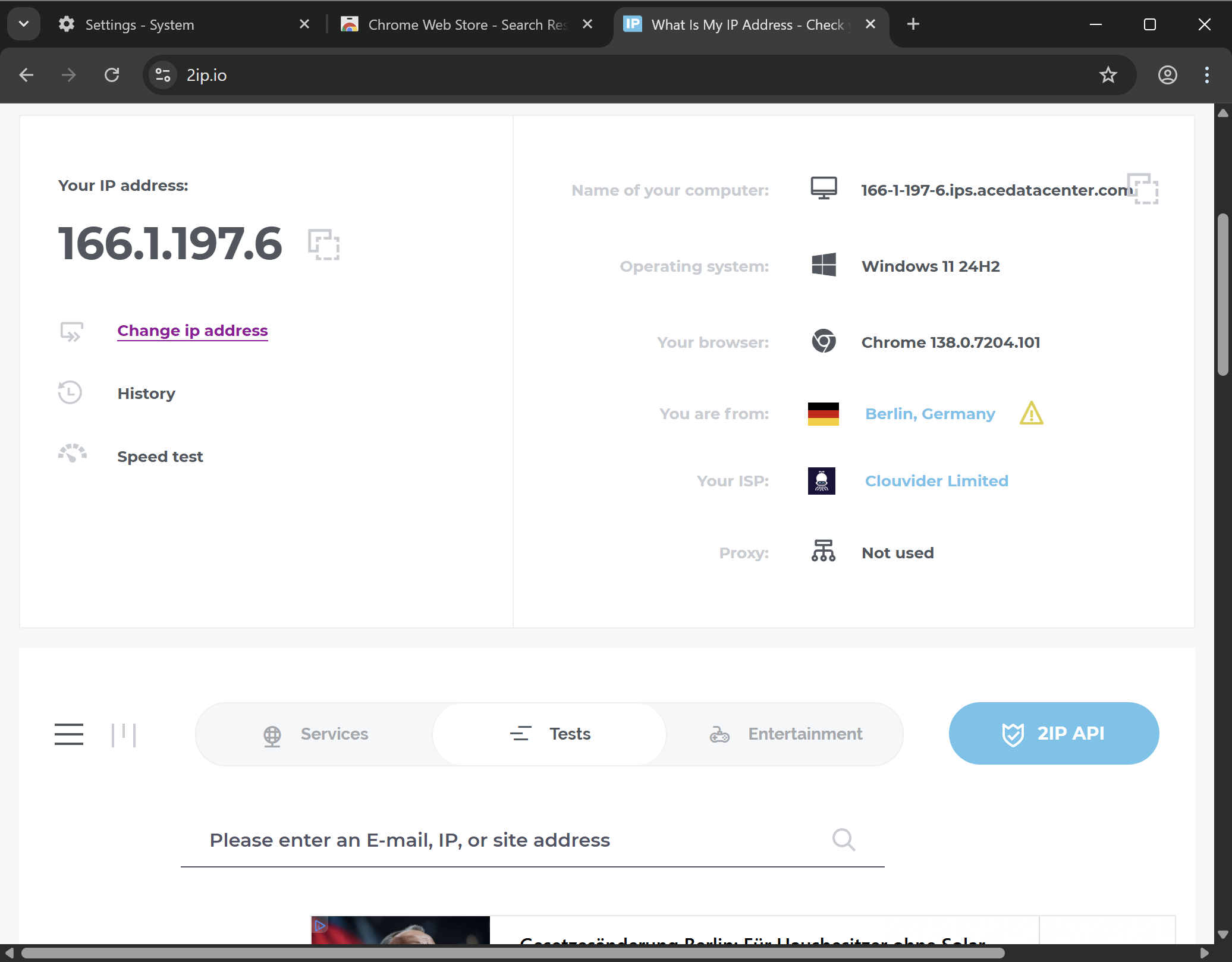The height and width of the screenshot is (962, 1232).
Task: Click the computer monitor icon
Action: tap(824, 188)
